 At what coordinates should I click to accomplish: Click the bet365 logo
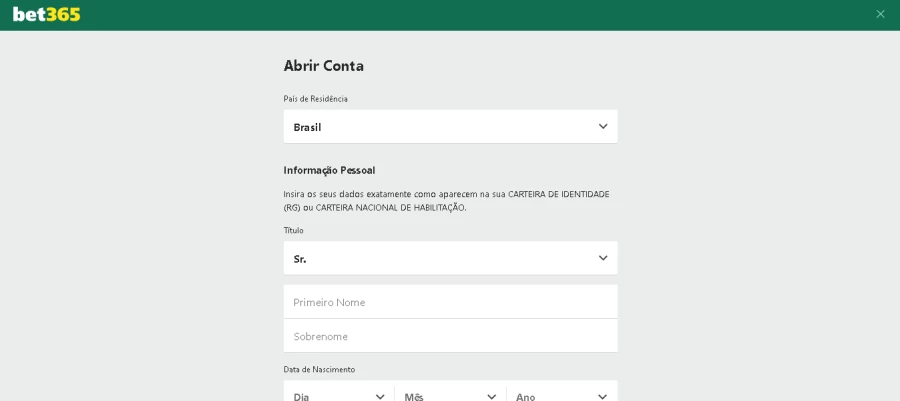tap(46, 14)
